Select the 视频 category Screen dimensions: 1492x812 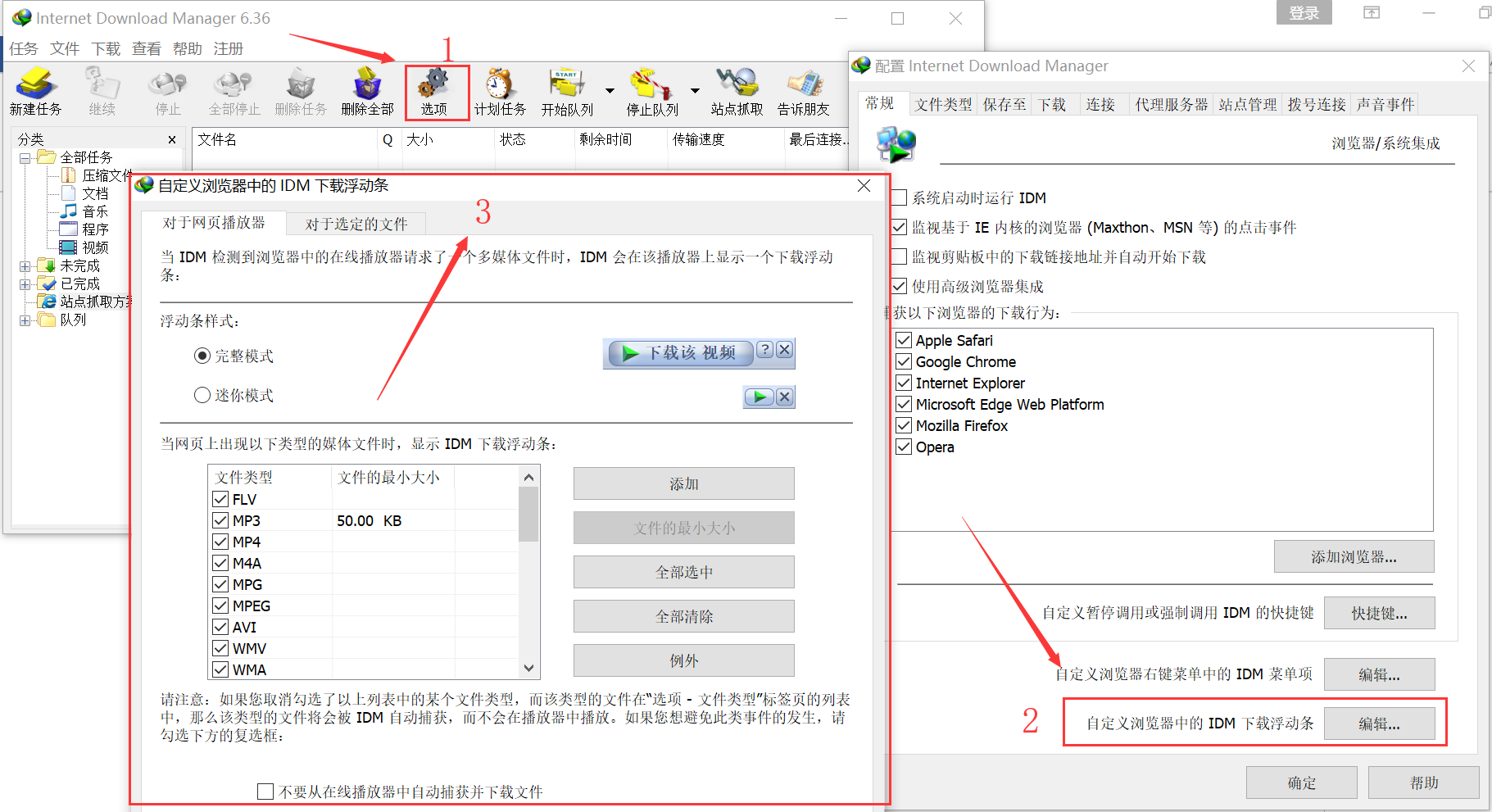point(85,247)
